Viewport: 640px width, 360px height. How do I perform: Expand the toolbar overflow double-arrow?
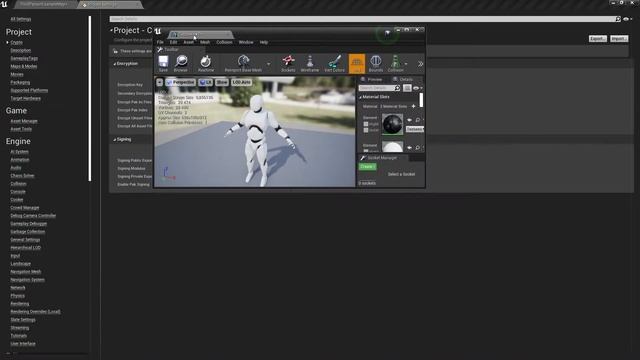[420, 64]
